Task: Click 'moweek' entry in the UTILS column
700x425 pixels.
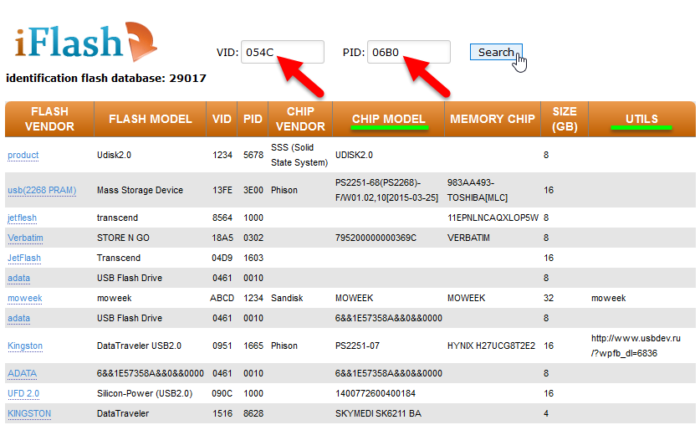Action: point(608,298)
